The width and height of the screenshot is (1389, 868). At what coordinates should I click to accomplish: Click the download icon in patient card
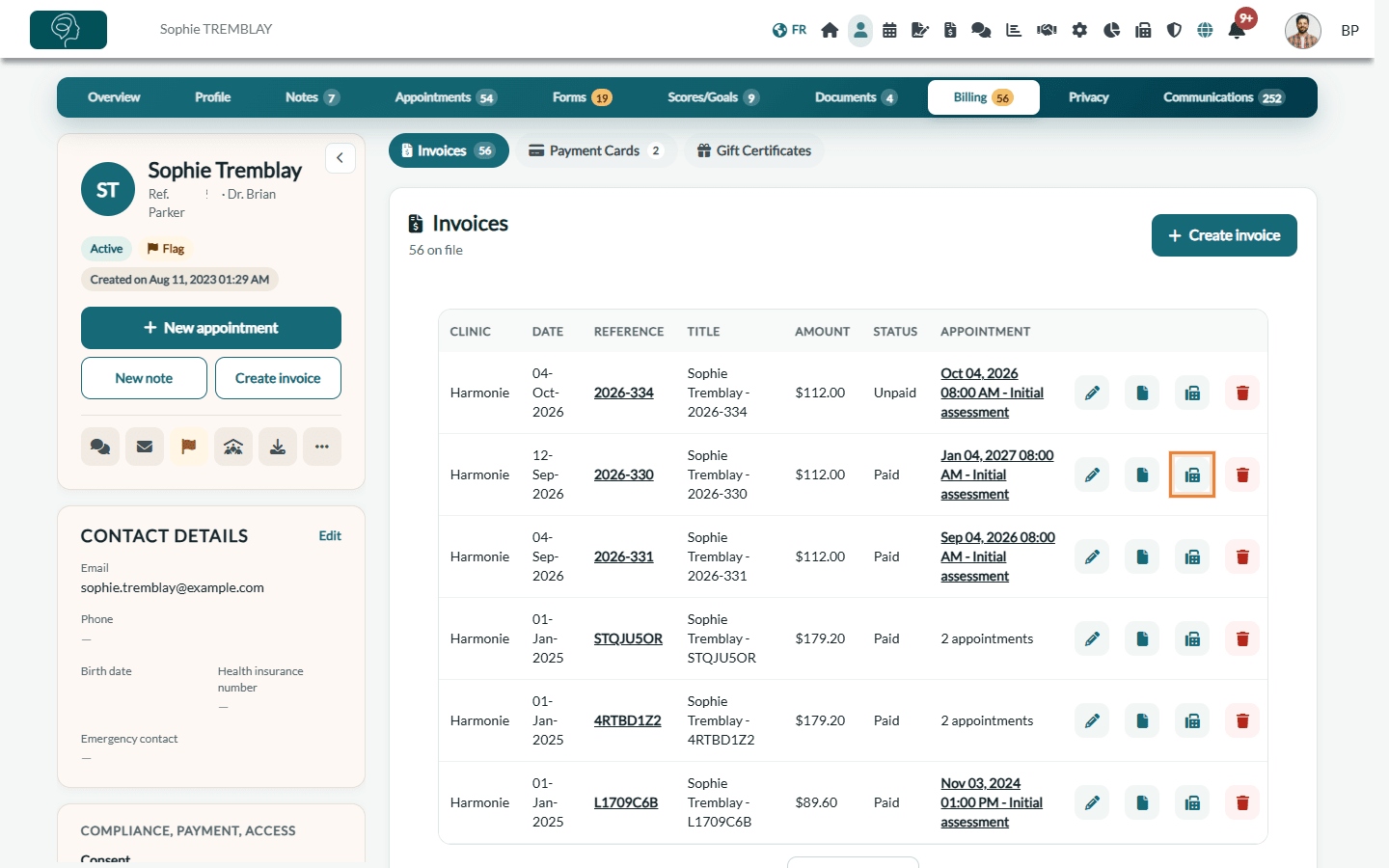click(x=278, y=447)
